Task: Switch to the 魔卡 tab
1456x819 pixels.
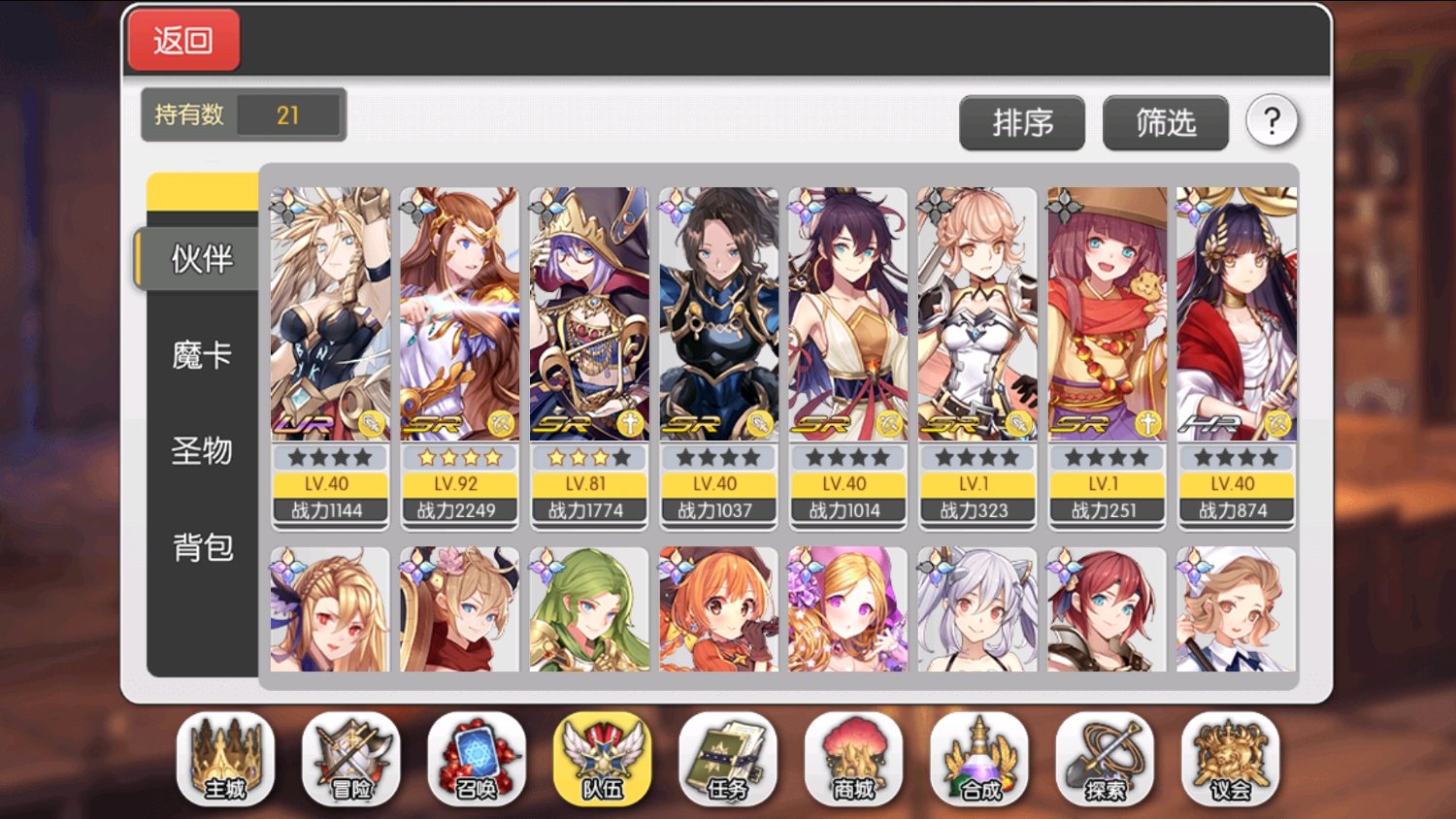Action: point(202,355)
